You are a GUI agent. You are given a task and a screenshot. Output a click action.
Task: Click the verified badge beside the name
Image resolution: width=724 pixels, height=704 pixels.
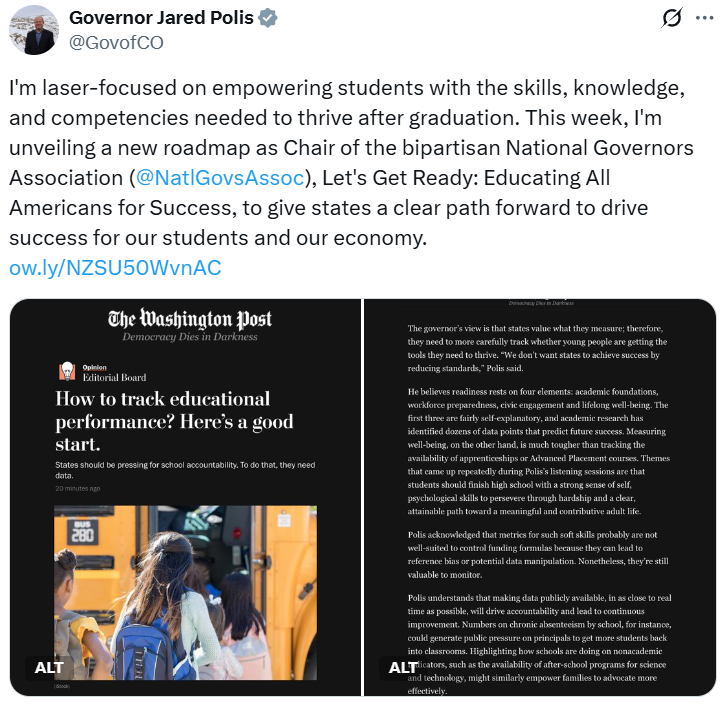click(269, 18)
